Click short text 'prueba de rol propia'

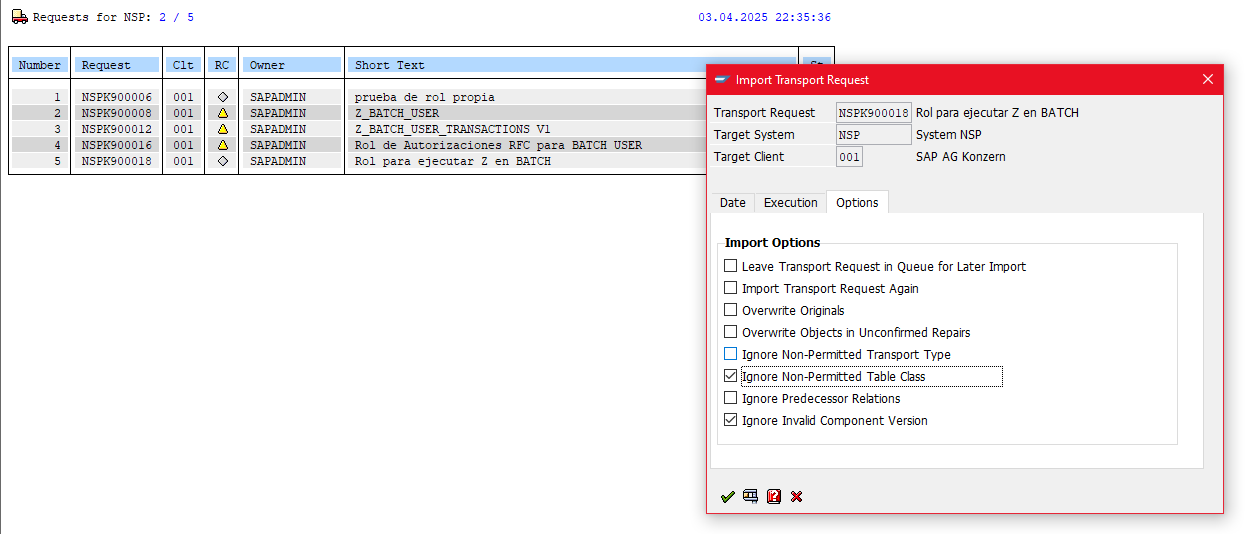[425, 97]
